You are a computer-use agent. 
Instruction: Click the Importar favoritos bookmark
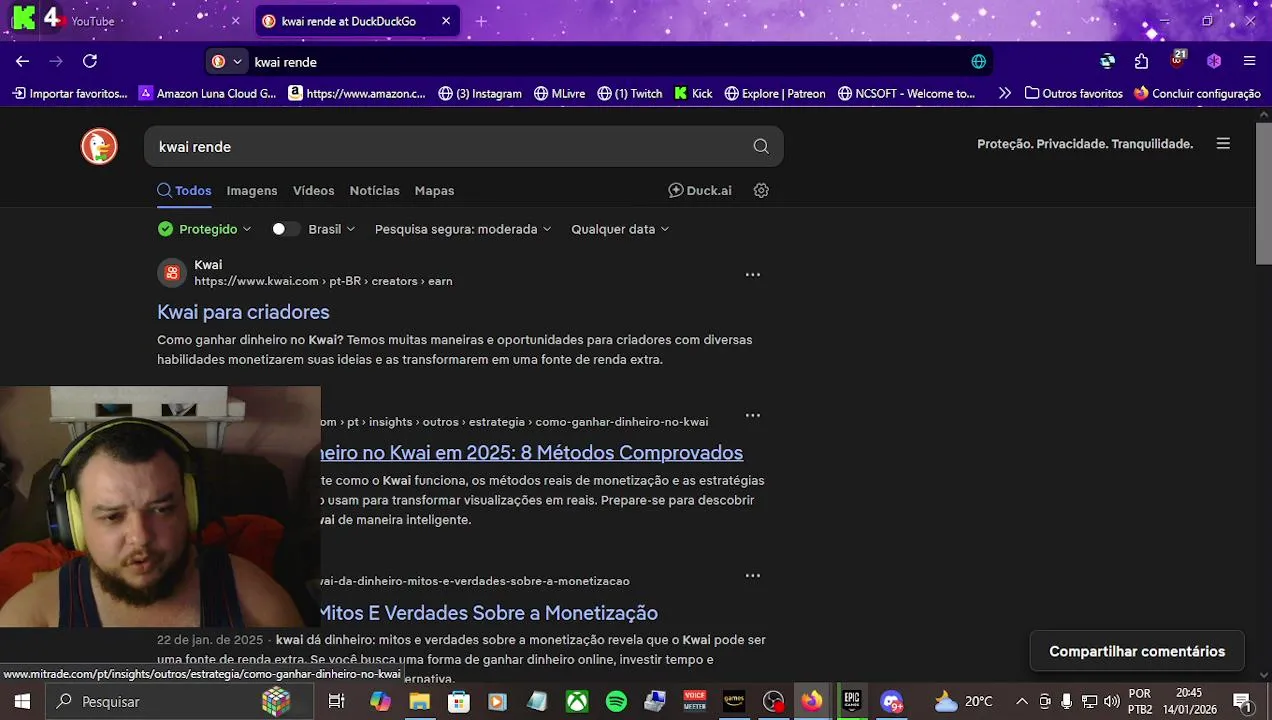coord(70,93)
